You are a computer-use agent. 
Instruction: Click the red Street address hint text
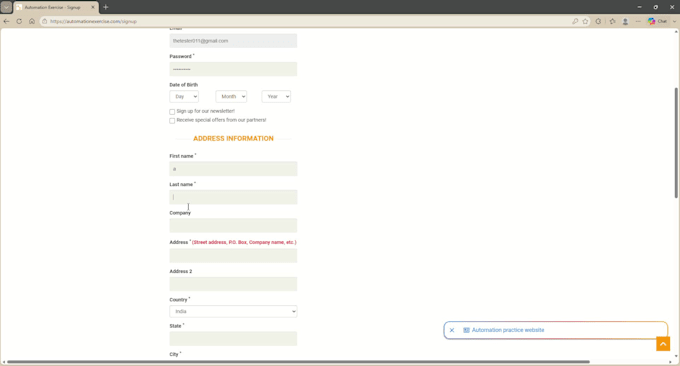click(244, 242)
